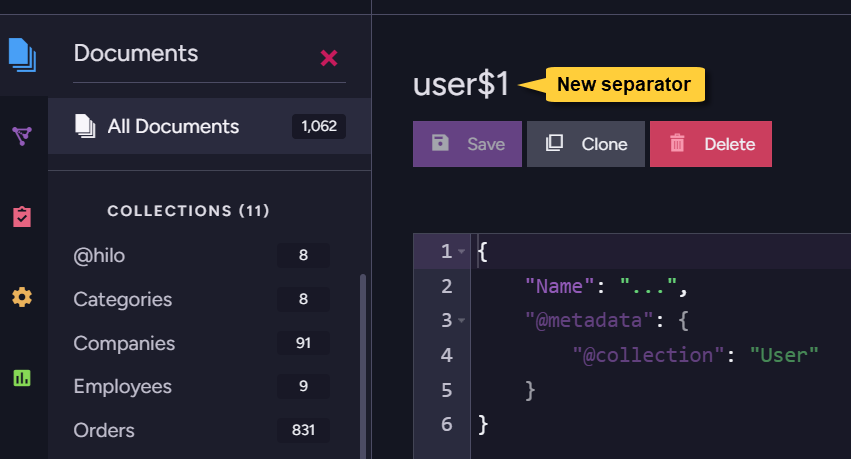Open the Stats chart icon in sidebar

tap(22, 378)
